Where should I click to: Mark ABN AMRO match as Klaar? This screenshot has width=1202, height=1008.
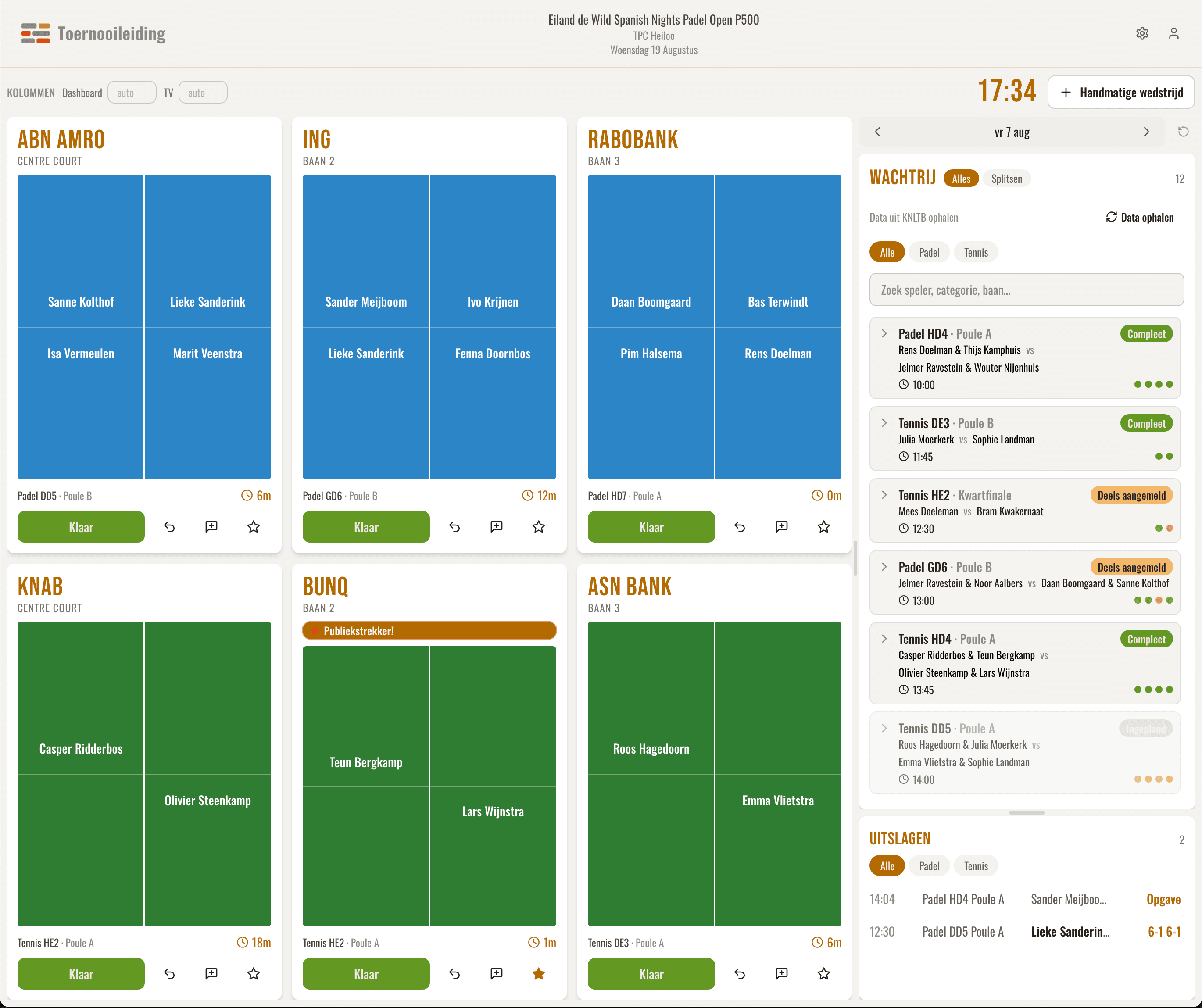point(81,527)
